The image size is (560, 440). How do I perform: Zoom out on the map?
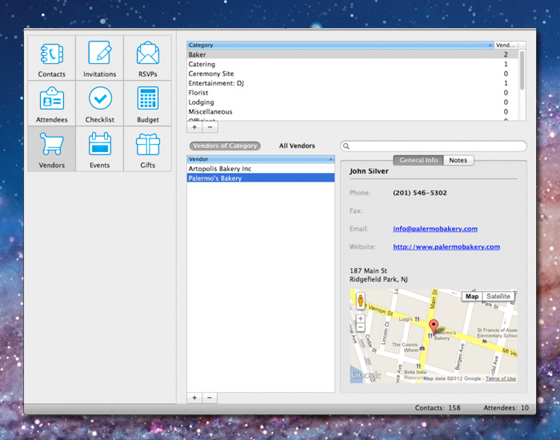click(x=360, y=327)
